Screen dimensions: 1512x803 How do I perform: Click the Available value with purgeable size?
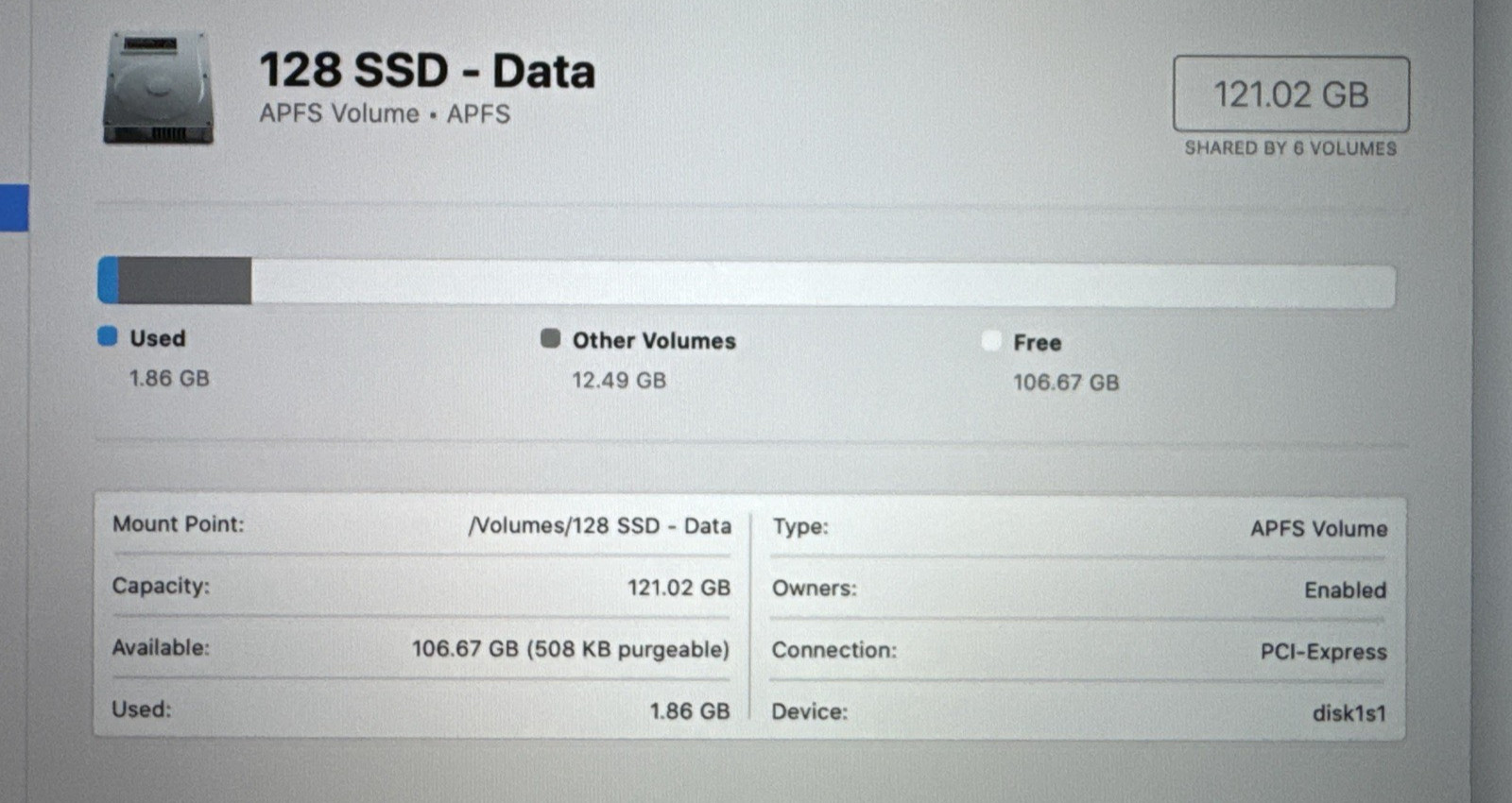pos(570,649)
